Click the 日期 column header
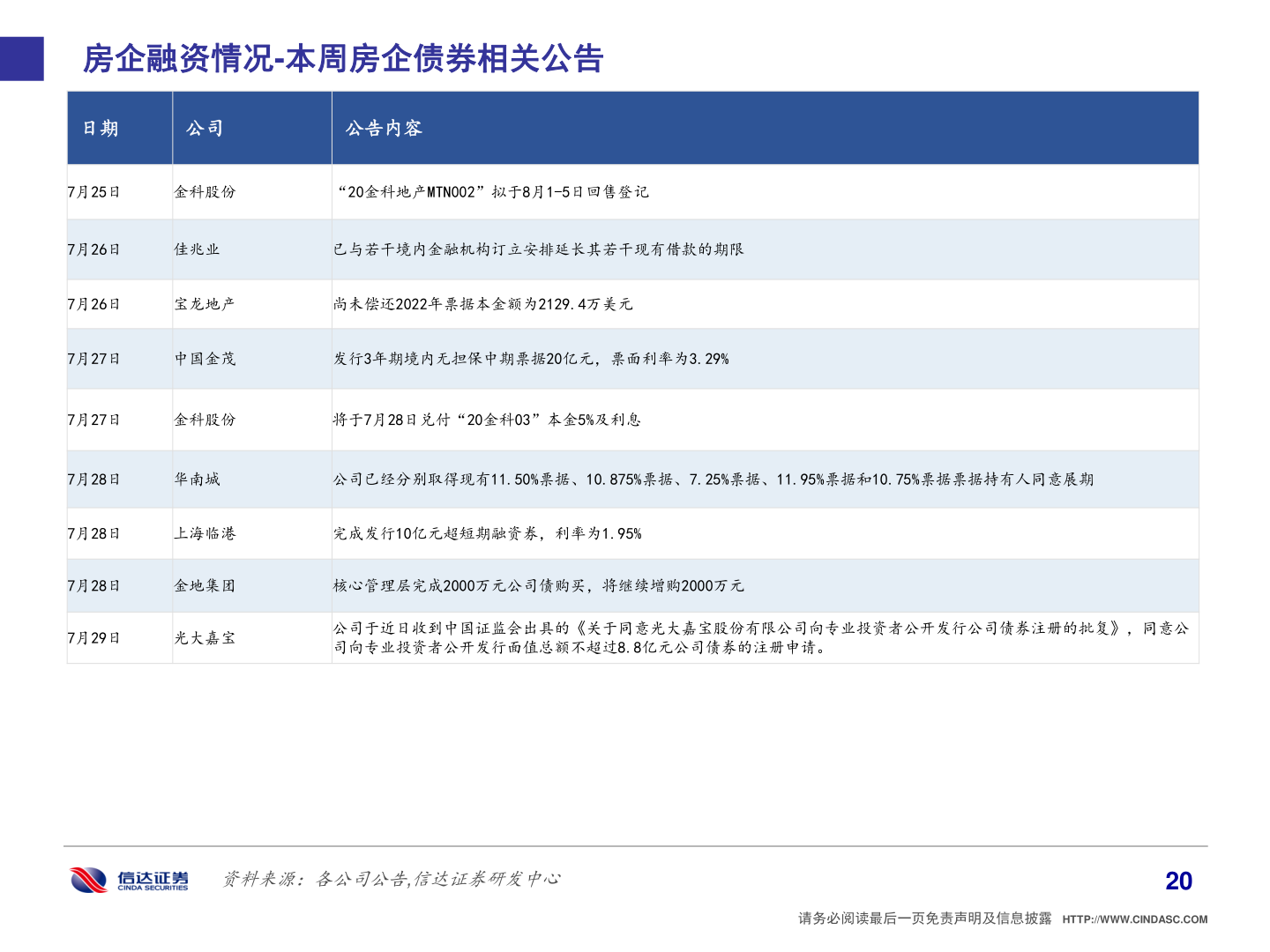This screenshot has width=1270, height=952. pyautogui.click(x=97, y=128)
